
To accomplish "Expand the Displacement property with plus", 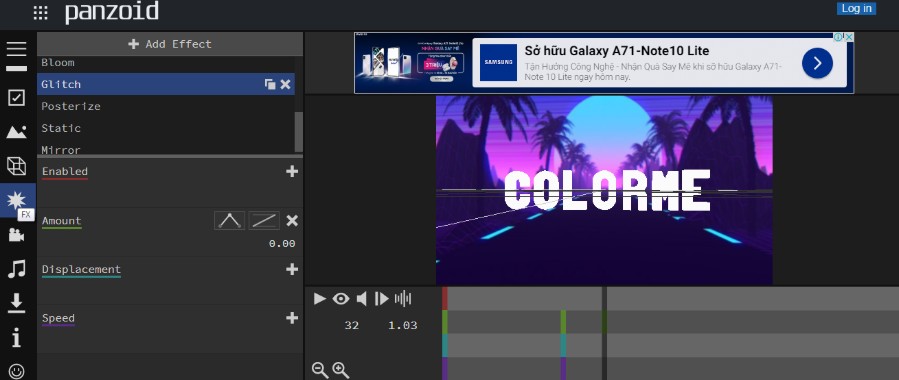I will pos(292,269).
